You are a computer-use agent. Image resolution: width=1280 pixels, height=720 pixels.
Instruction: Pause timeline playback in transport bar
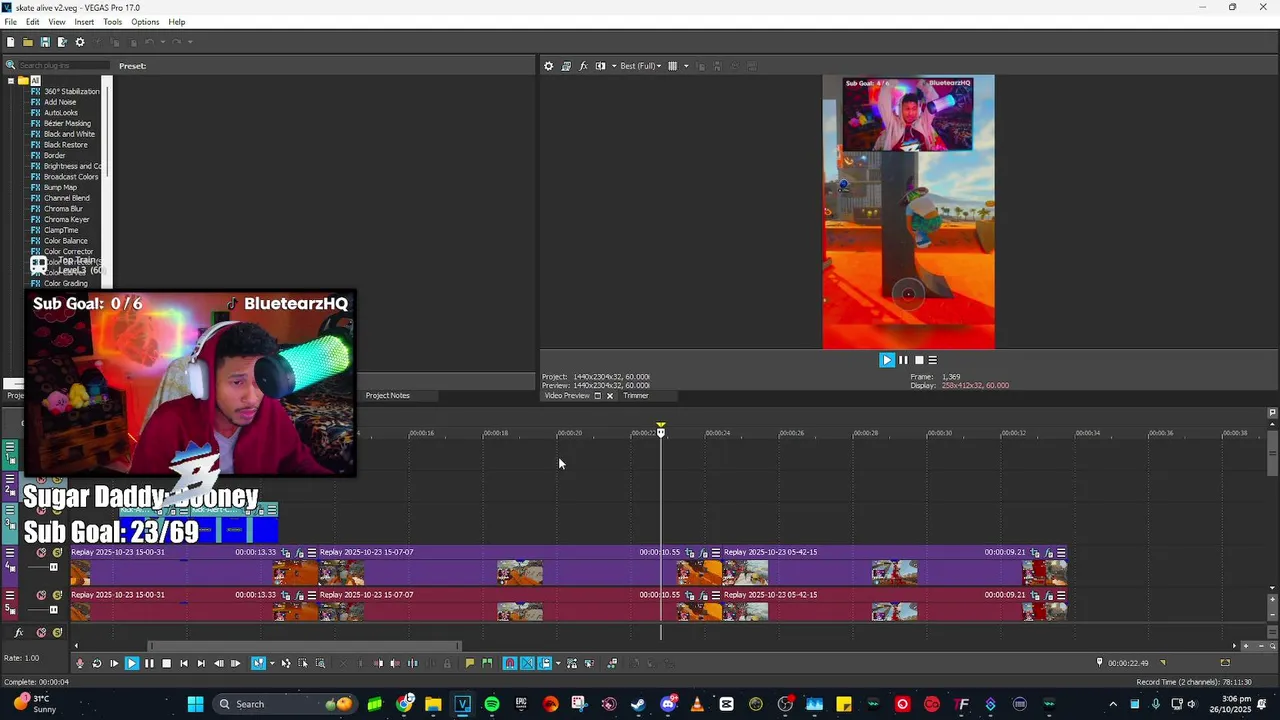click(x=149, y=663)
